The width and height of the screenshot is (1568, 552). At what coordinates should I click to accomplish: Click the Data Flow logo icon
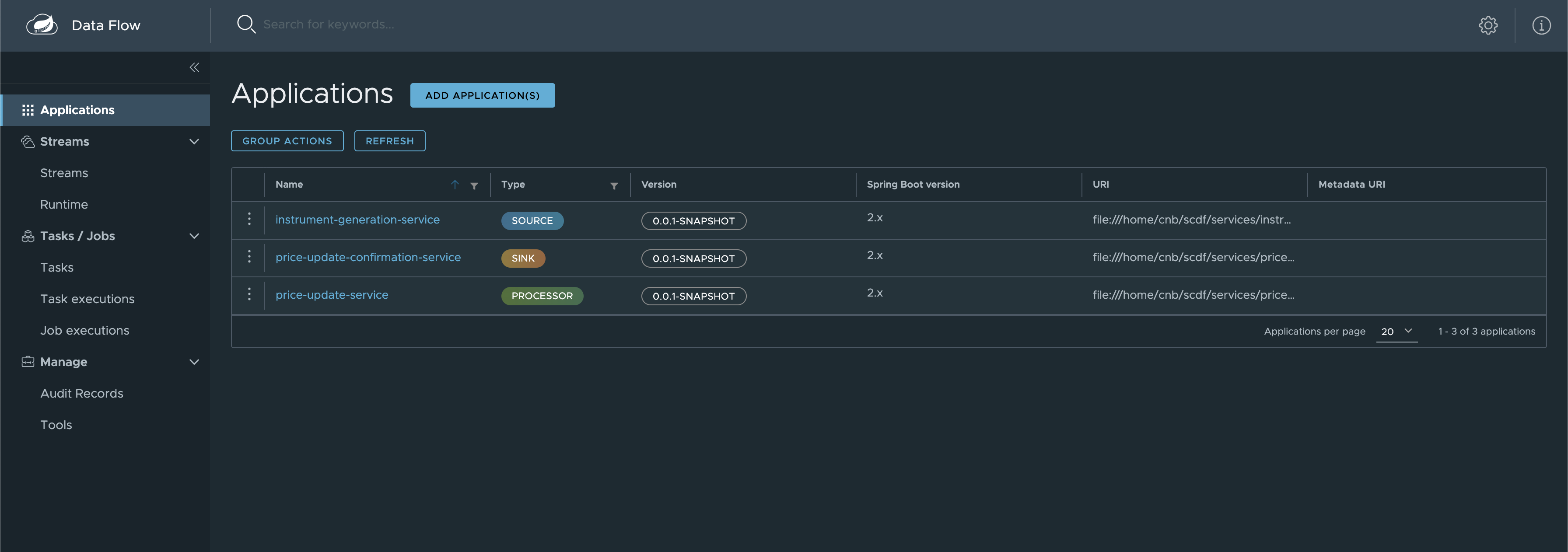(42, 25)
